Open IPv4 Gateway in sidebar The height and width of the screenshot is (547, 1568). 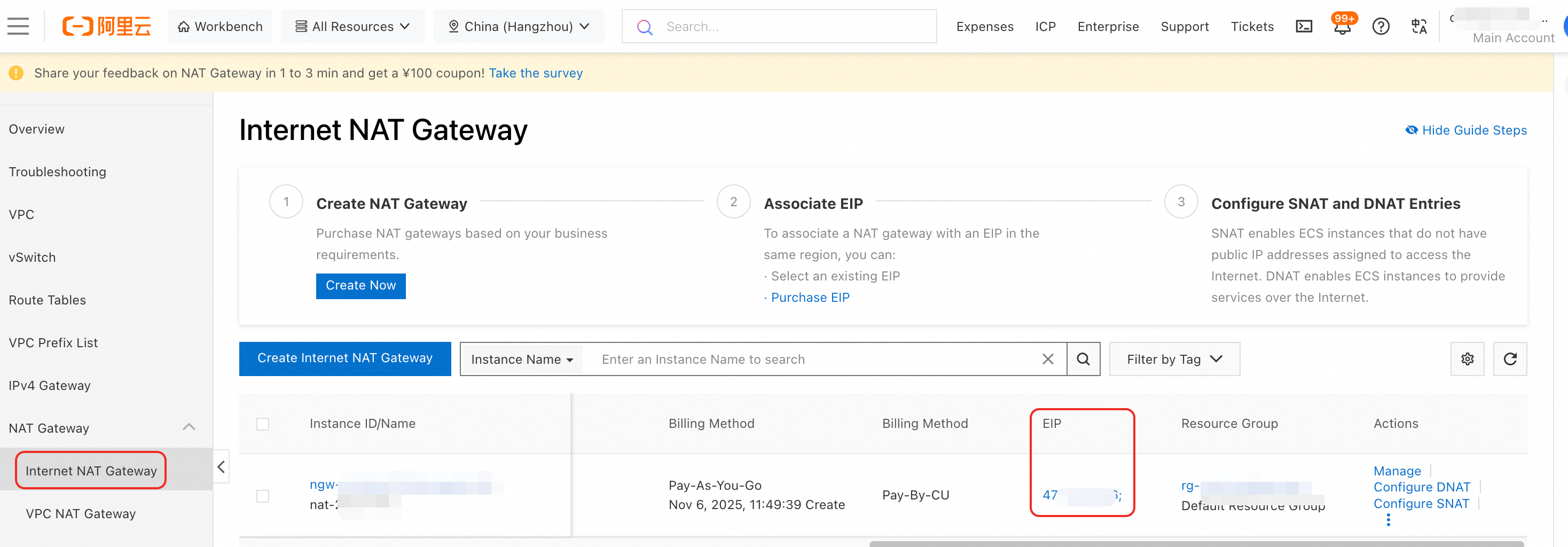pos(49,385)
